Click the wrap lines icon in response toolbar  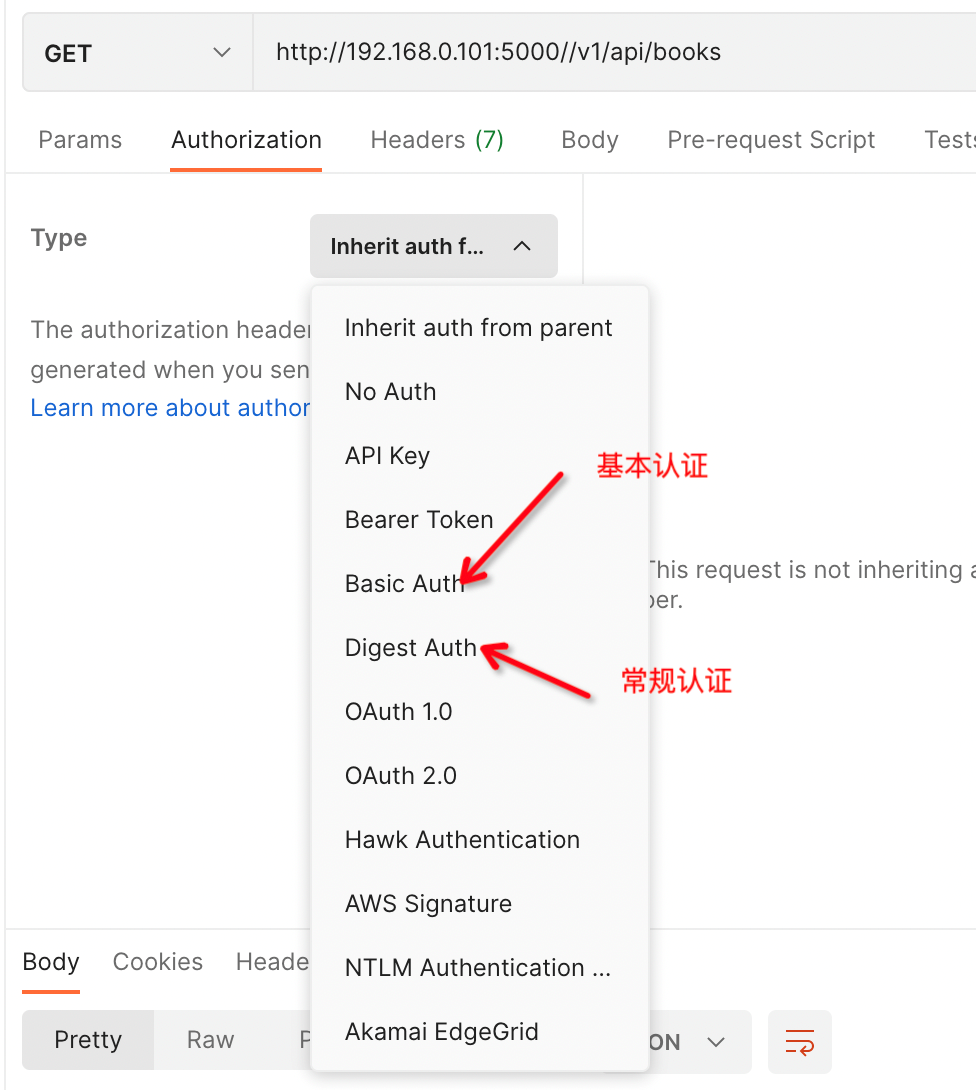coord(799,1041)
